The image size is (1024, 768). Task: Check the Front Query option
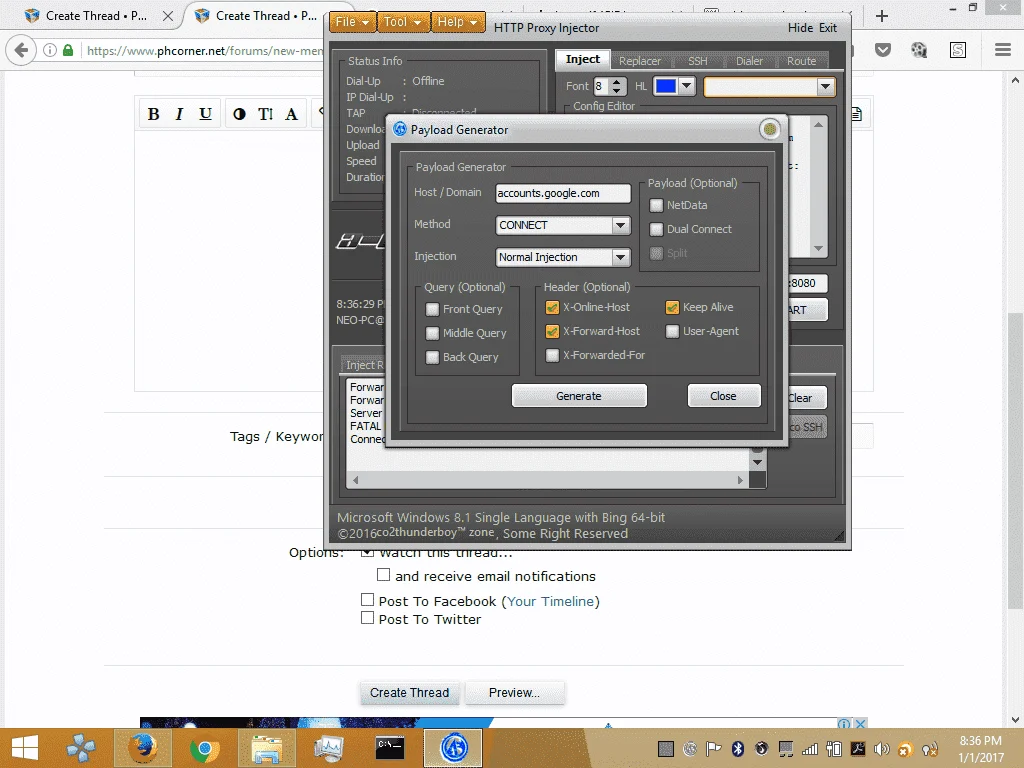pos(432,310)
